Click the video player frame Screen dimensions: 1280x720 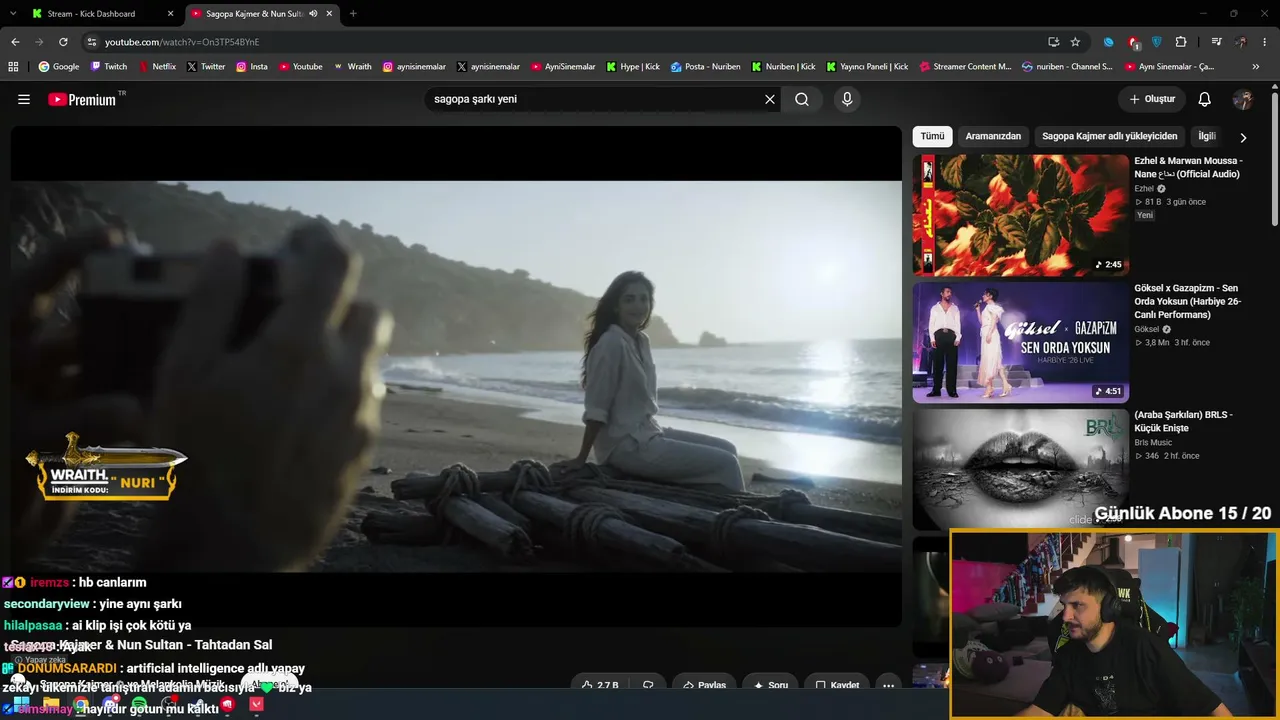coord(456,376)
